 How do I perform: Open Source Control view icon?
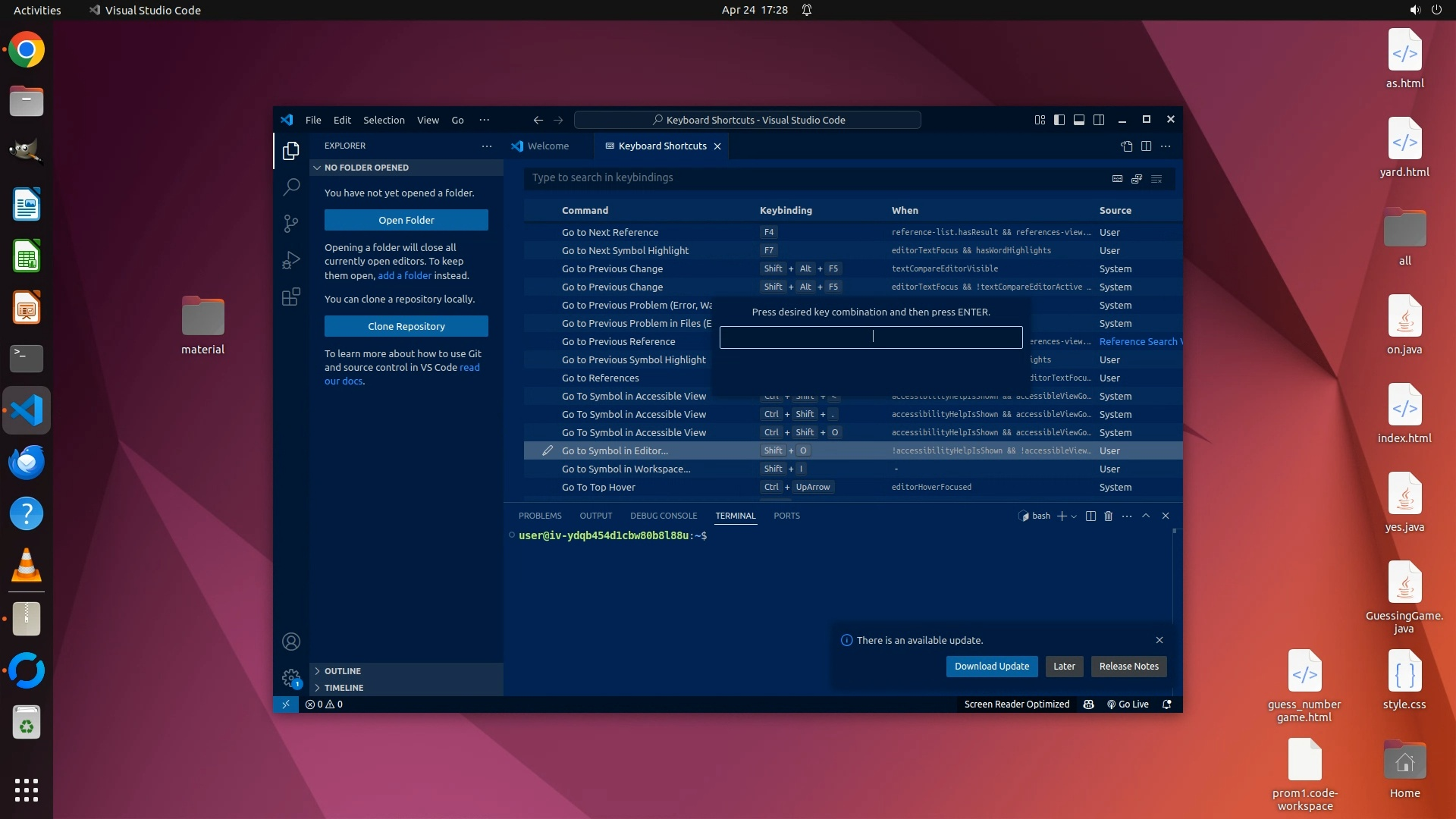[x=291, y=223]
